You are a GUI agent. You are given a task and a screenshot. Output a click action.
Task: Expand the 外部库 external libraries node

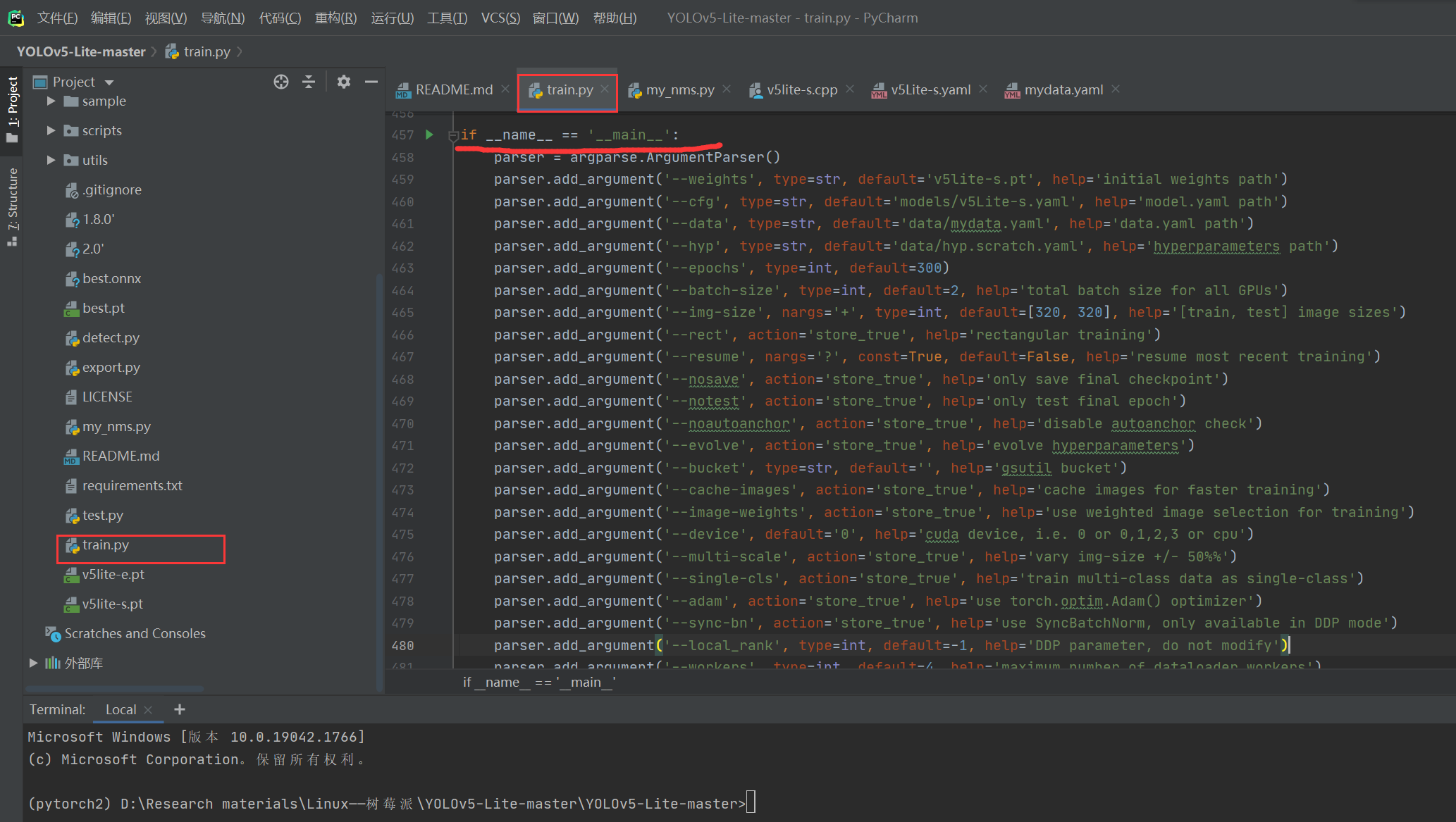point(33,663)
